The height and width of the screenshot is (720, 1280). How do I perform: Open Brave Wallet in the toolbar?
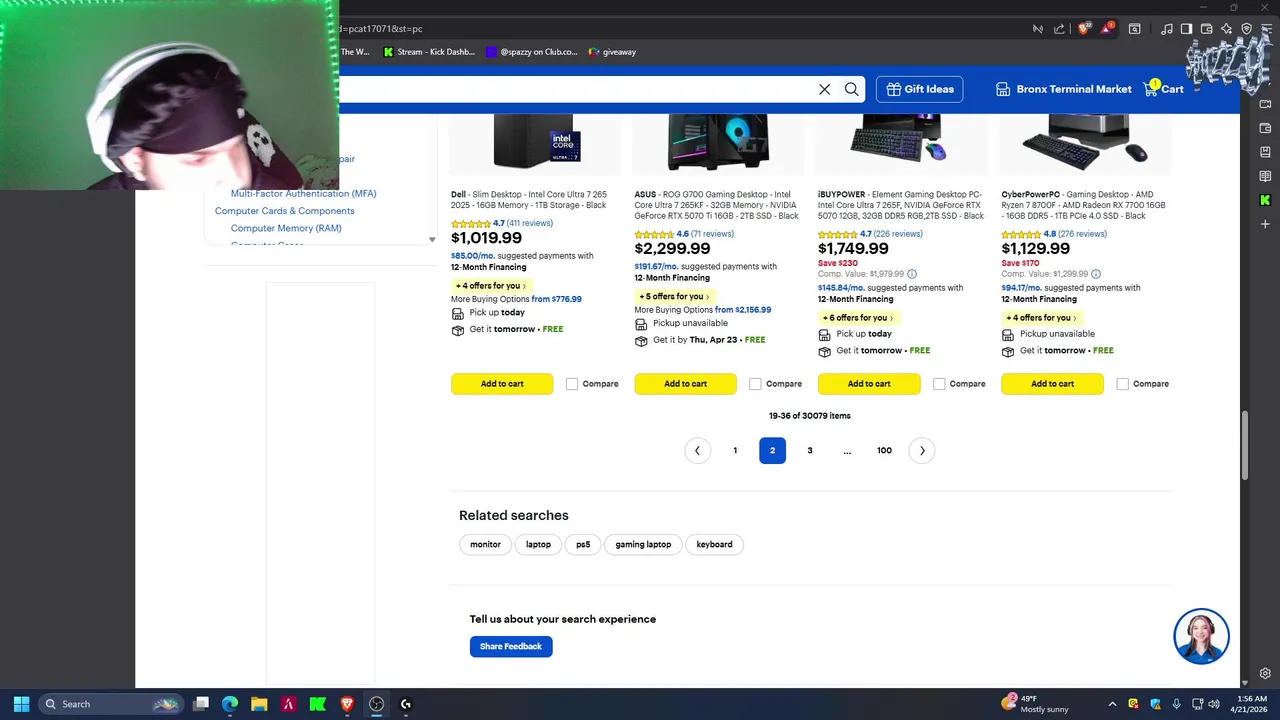click(1206, 29)
